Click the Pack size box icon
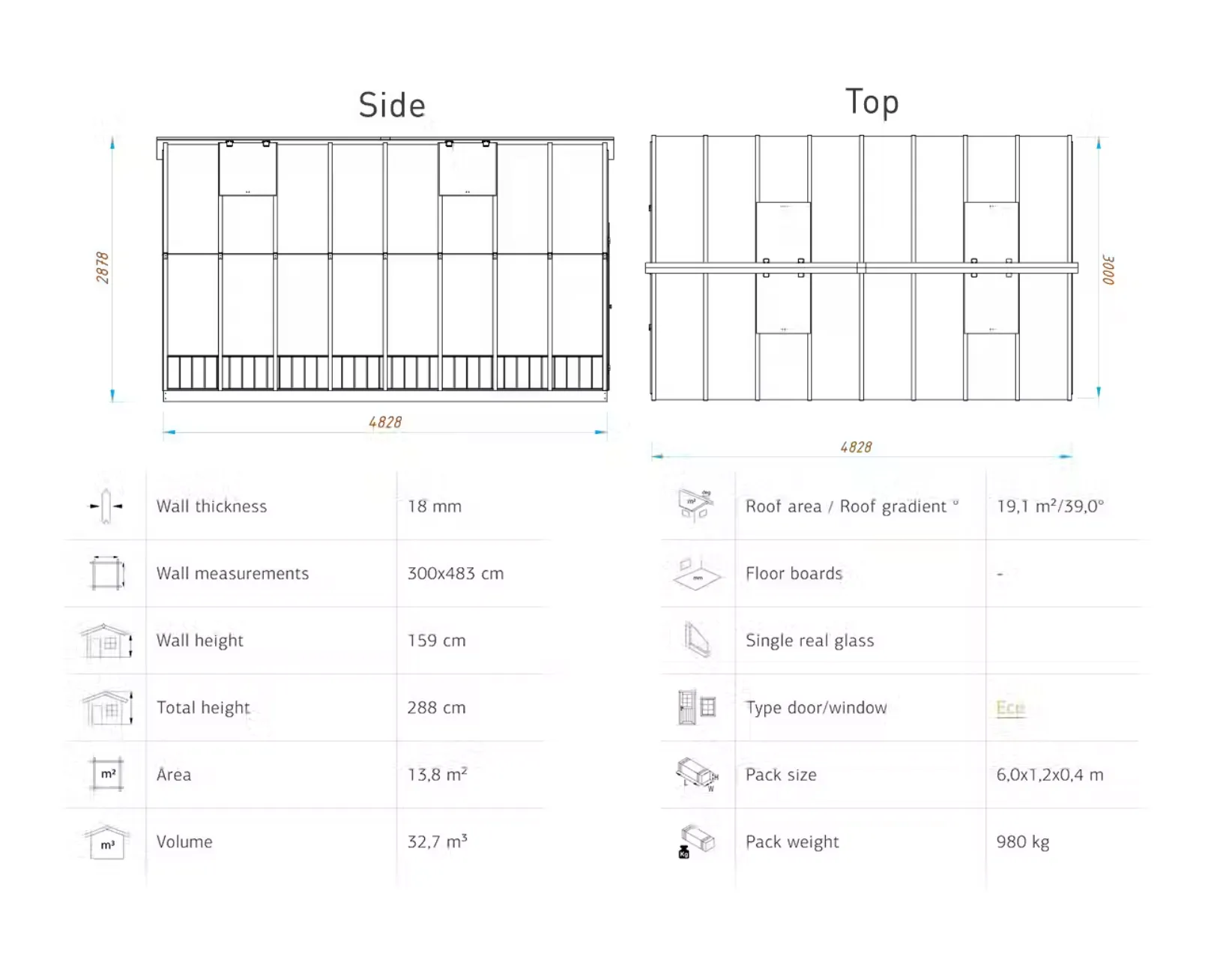Viewport: 1232px width, 956px height. [x=697, y=775]
